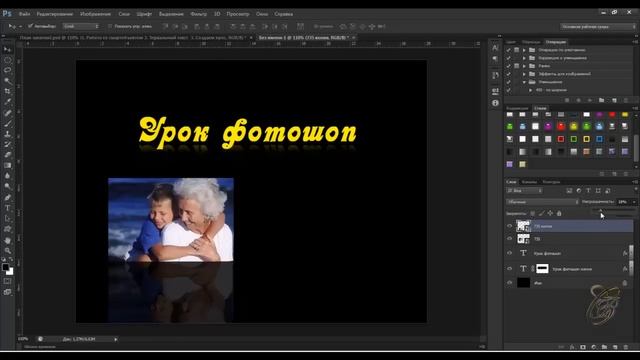This screenshot has height=360, width=640.
Task: Lock all padlock icon in Layers panel
Action: [x=559, y=213]
